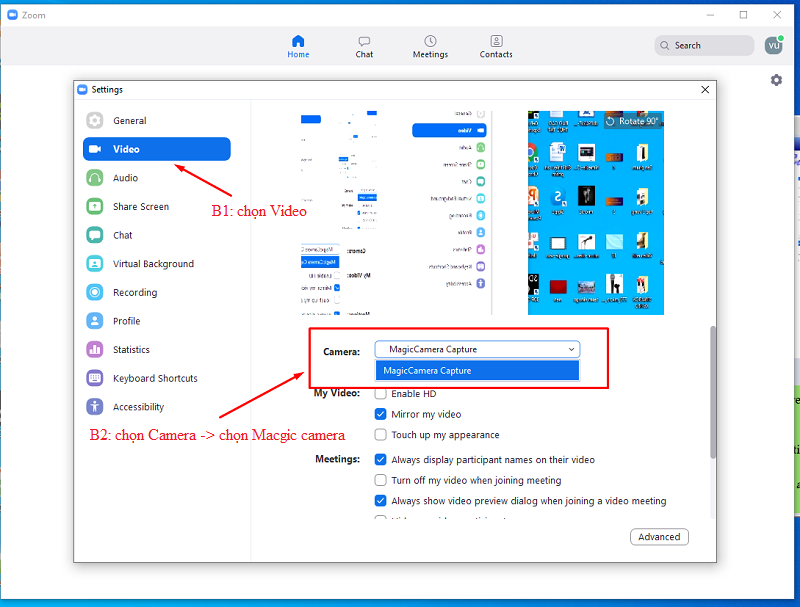Open Recording settings icon
The image size is (800, 607).
pos(94,292)
